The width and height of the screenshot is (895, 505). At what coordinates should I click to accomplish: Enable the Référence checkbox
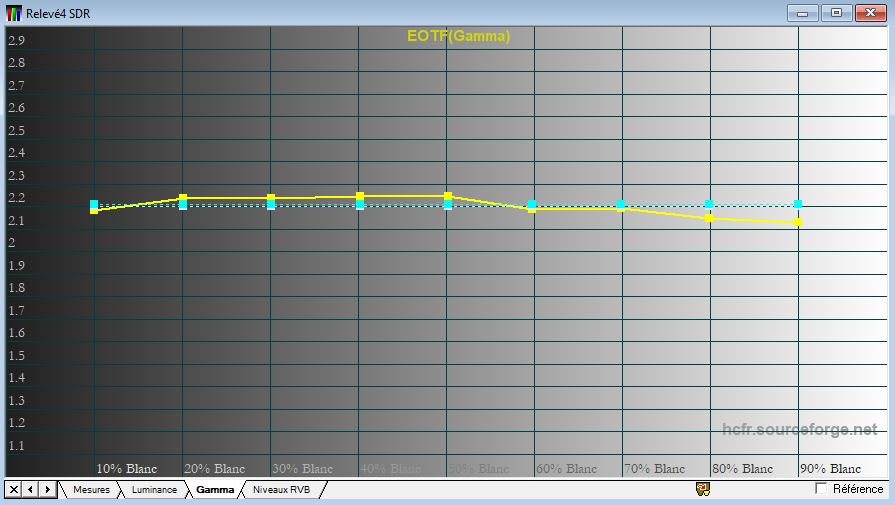pos(821,488)
